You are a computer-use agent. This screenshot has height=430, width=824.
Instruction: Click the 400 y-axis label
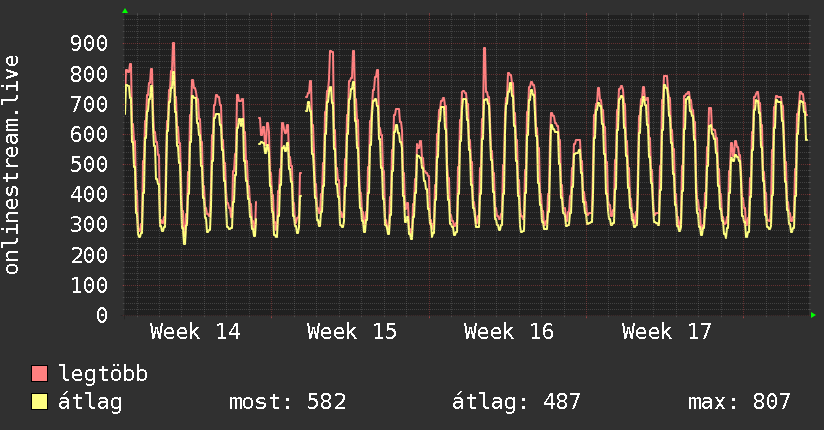(89, 194)
